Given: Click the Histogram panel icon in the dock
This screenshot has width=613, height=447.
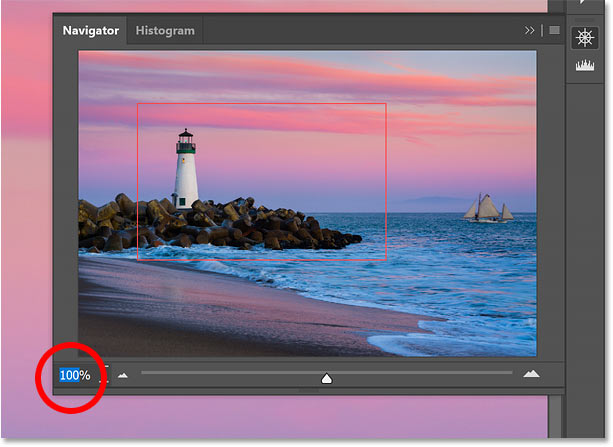Looking at the screenshot, I should (x=584, y=65).
